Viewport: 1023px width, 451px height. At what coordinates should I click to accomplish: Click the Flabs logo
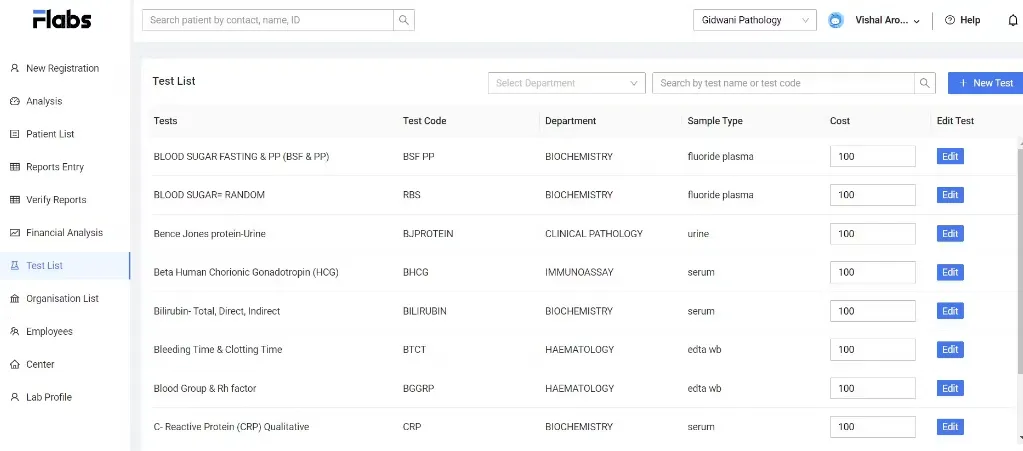pos(62,20)
